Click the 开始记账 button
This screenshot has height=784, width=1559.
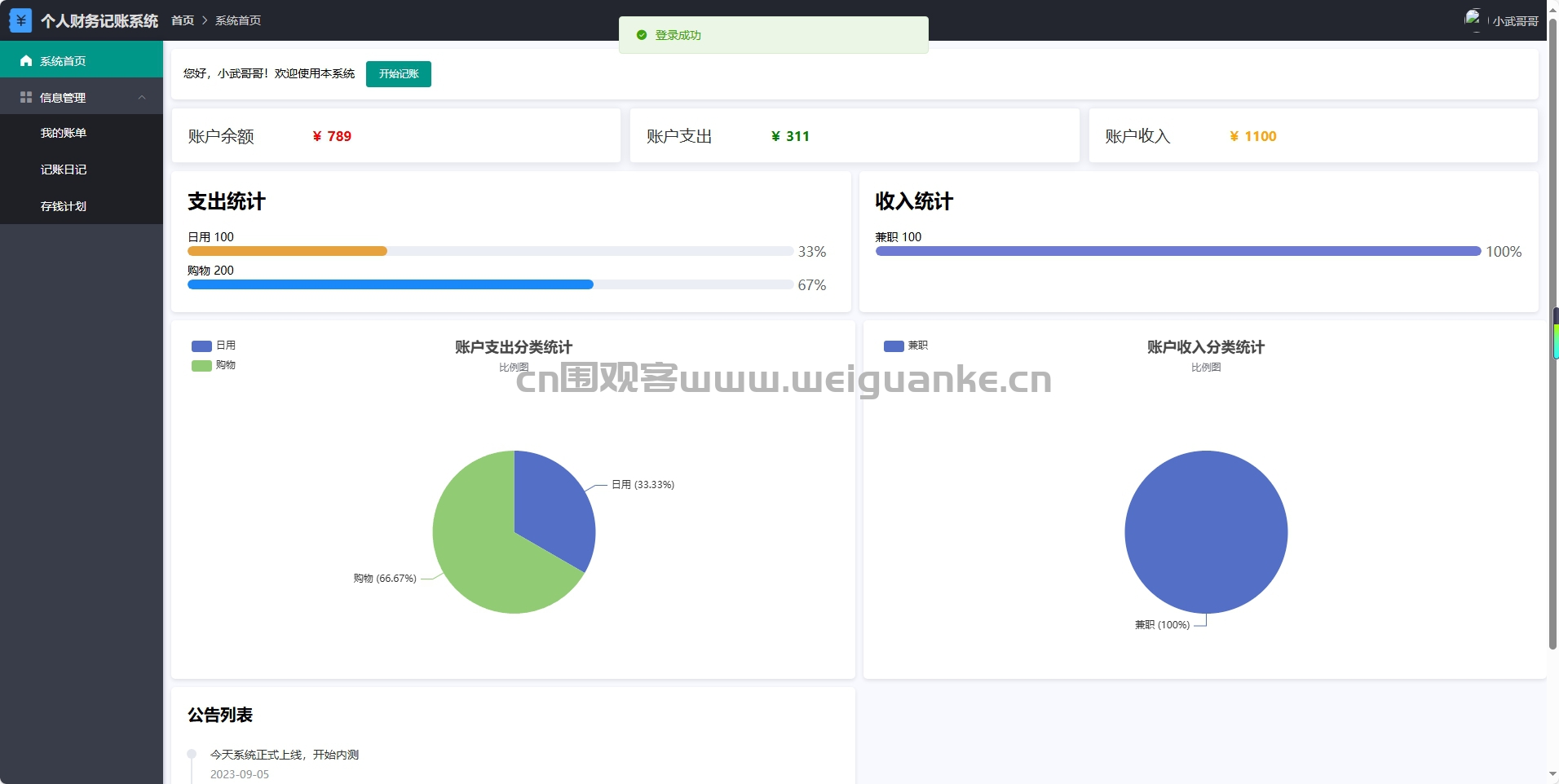399,74
